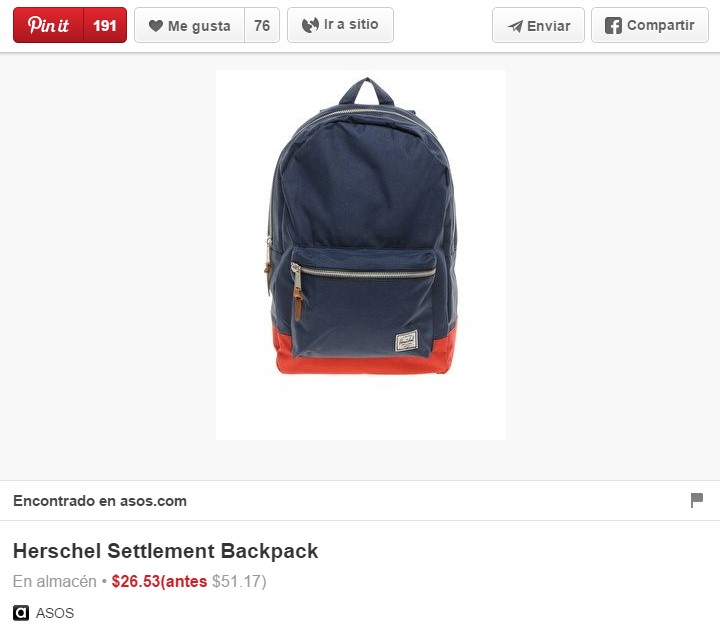Click the Enviar button label
720x631 pixels.
[x=549, y=26]
